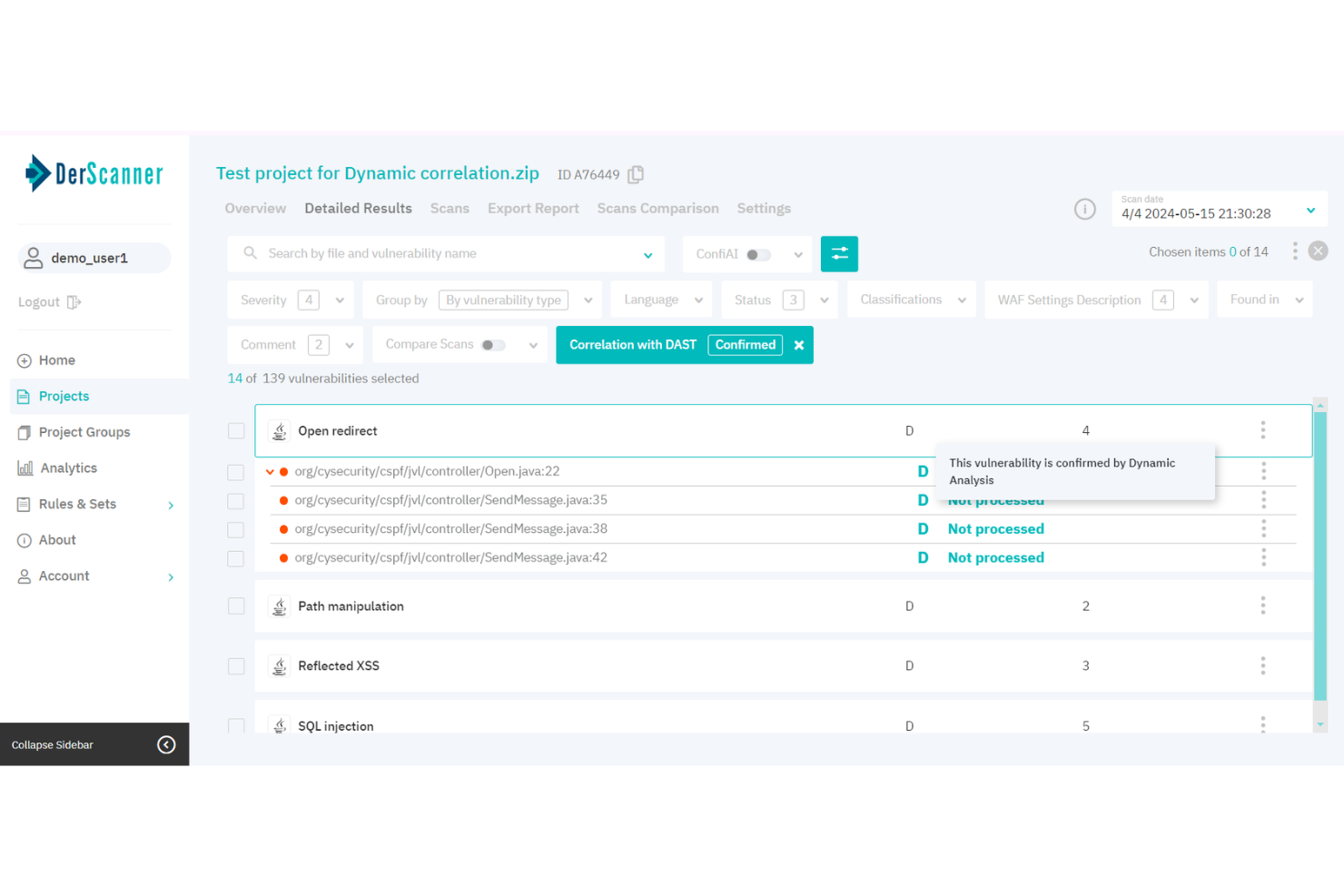Open the Scan date dropdown
This screenshot has height=896, width=1344.
click(x=1310, y=209)
